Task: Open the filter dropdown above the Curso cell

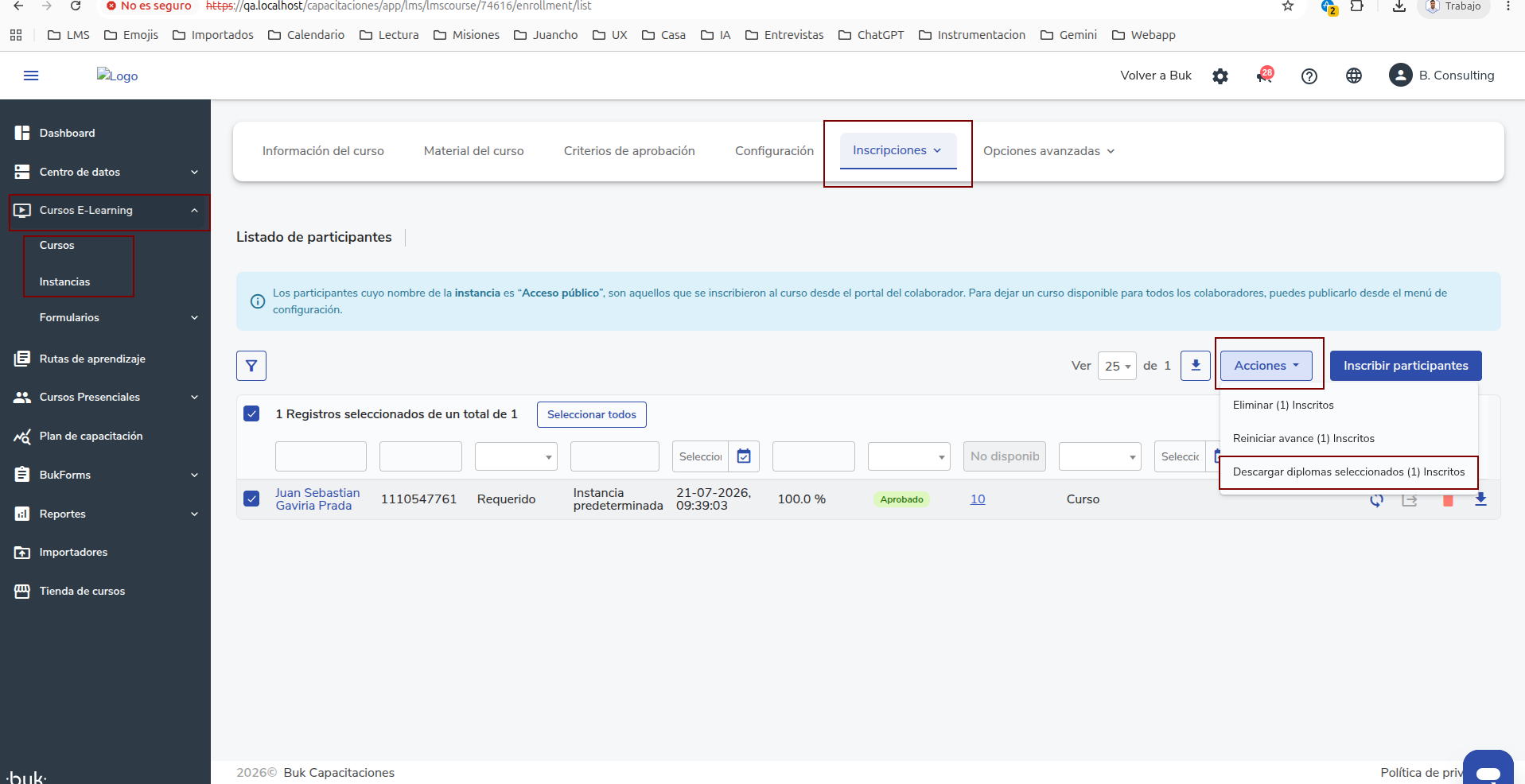Action: [x=1100, y=456]
